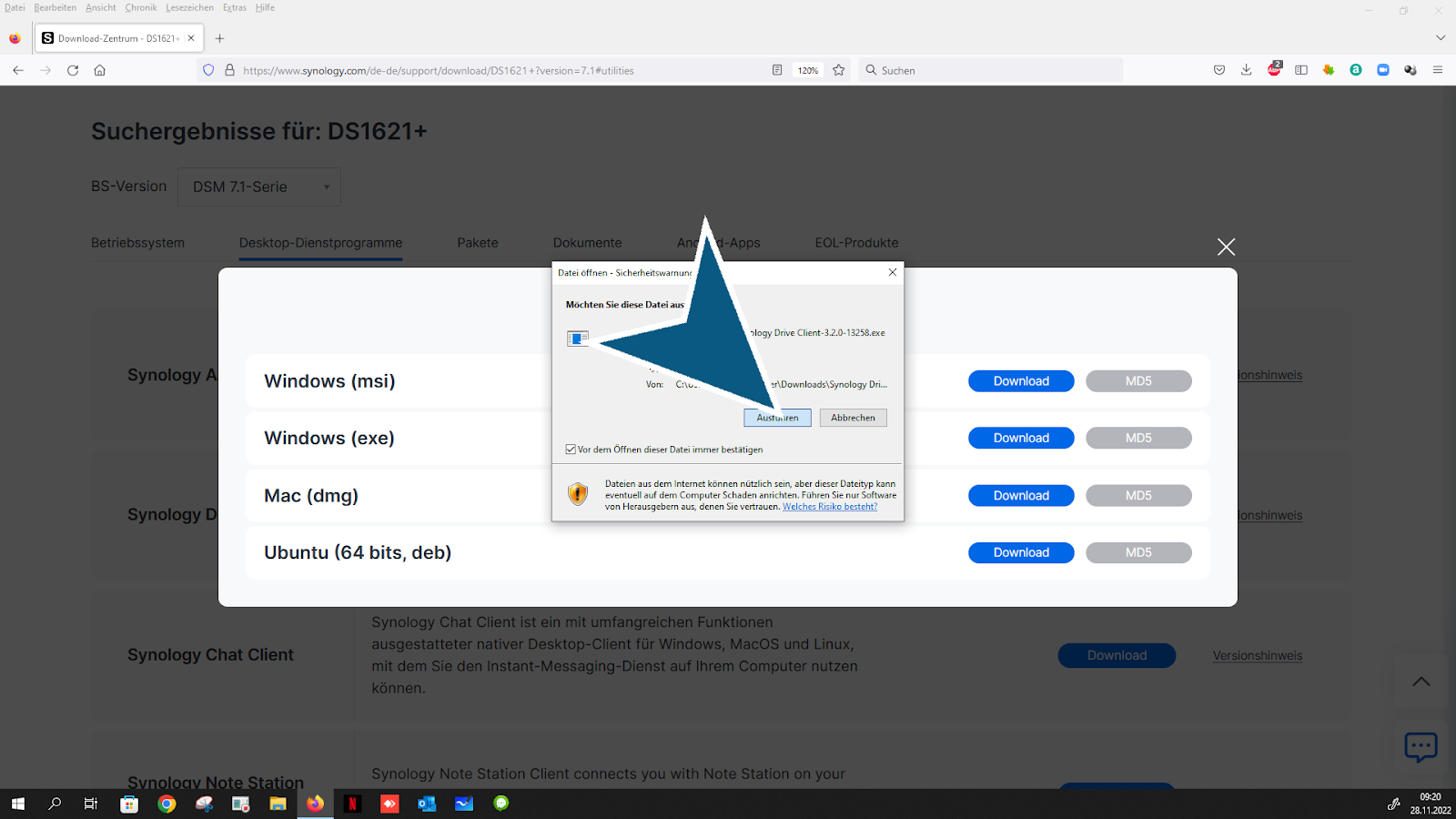1456x819 pixels.
Task: Expand the DSM 7.1-Serie dropdown
Action: pos(259,187)
